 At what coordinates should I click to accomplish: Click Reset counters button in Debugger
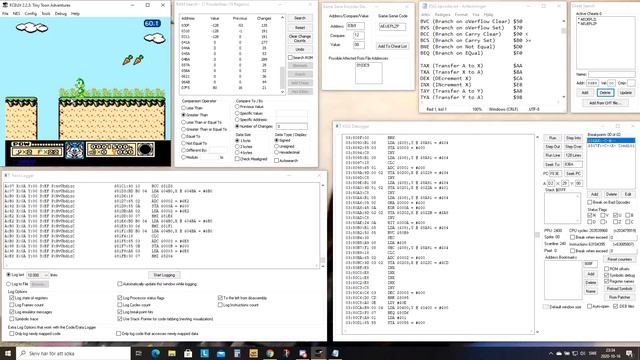pyautogui.click(x=620, y=259)
